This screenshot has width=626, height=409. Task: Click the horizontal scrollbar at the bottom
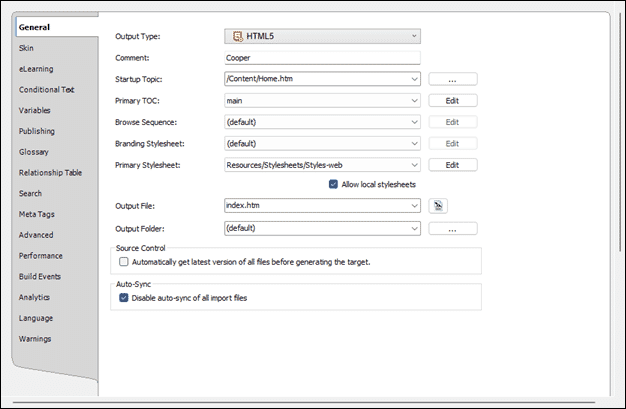point(303,402)
